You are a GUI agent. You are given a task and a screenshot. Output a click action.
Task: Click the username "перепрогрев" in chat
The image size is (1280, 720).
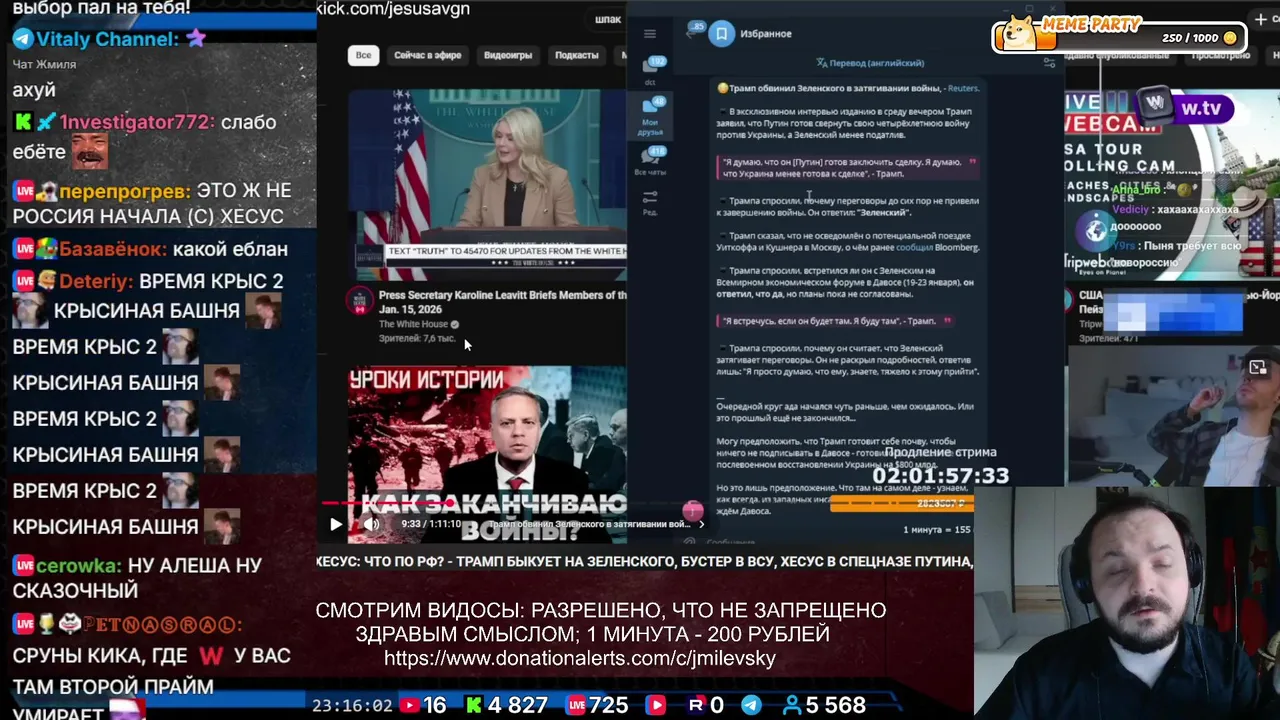pos(124,191)
